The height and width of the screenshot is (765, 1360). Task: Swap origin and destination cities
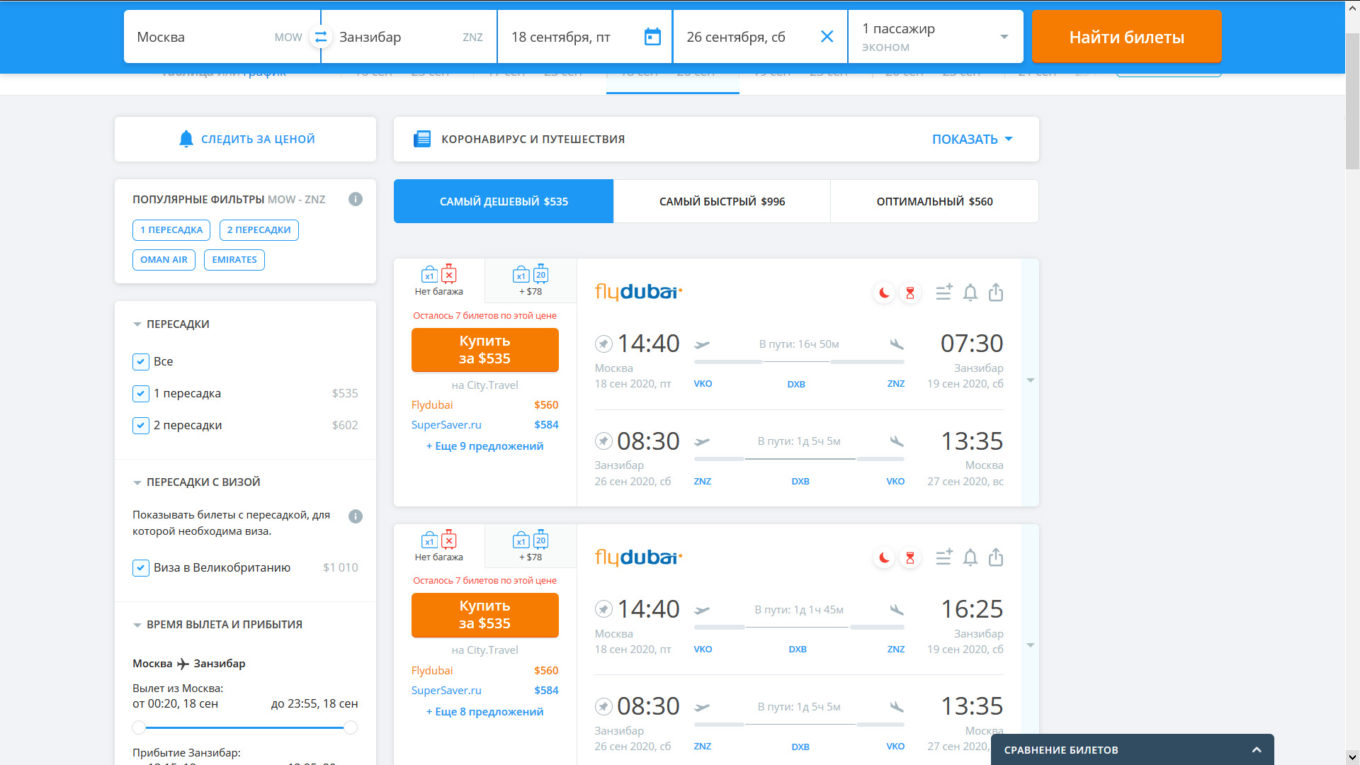pyautogui.click(x=321, y=37)
